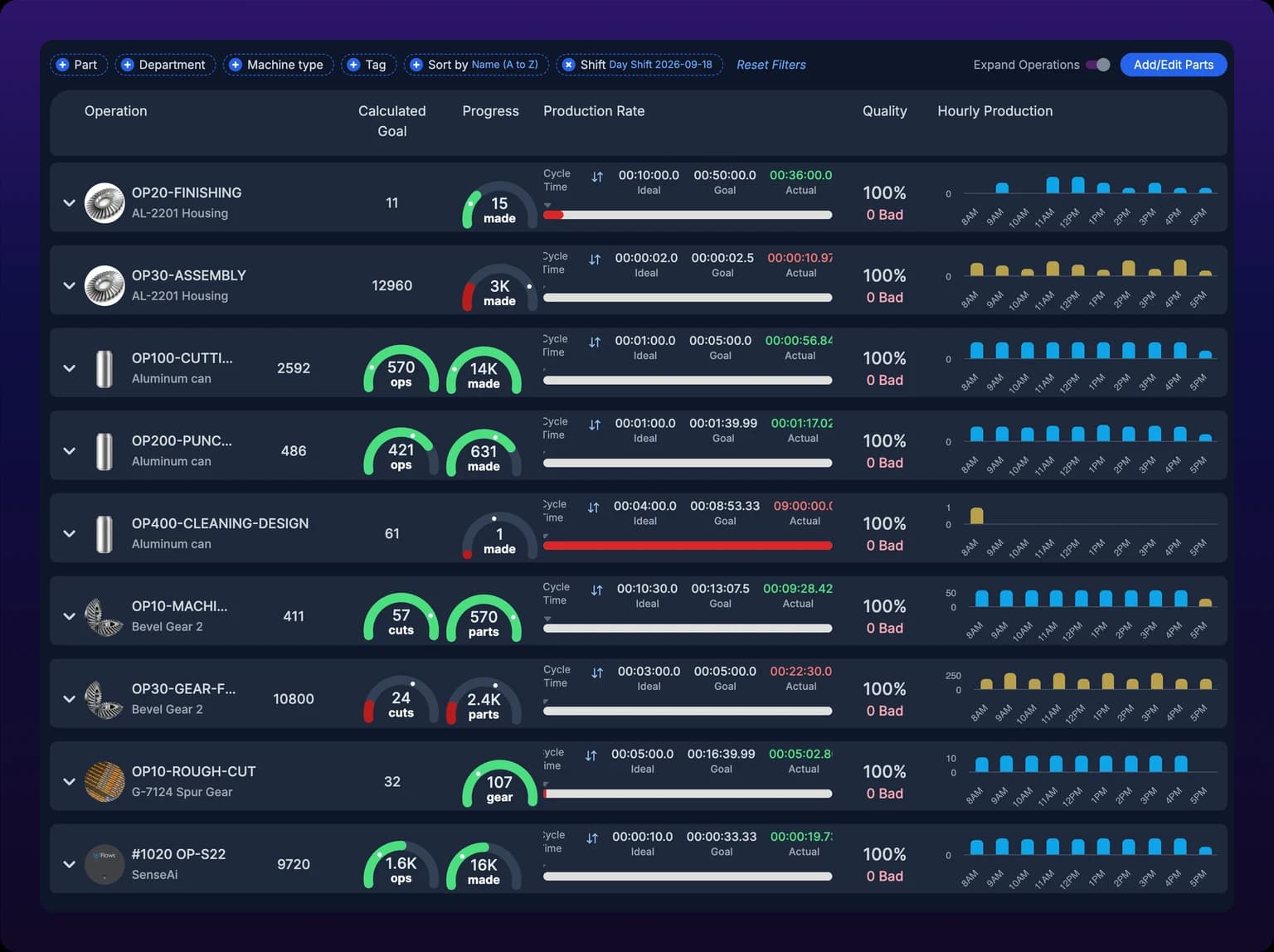
Task: Expand the OP20-FINISHING row chevron
Action: [70, 202]
